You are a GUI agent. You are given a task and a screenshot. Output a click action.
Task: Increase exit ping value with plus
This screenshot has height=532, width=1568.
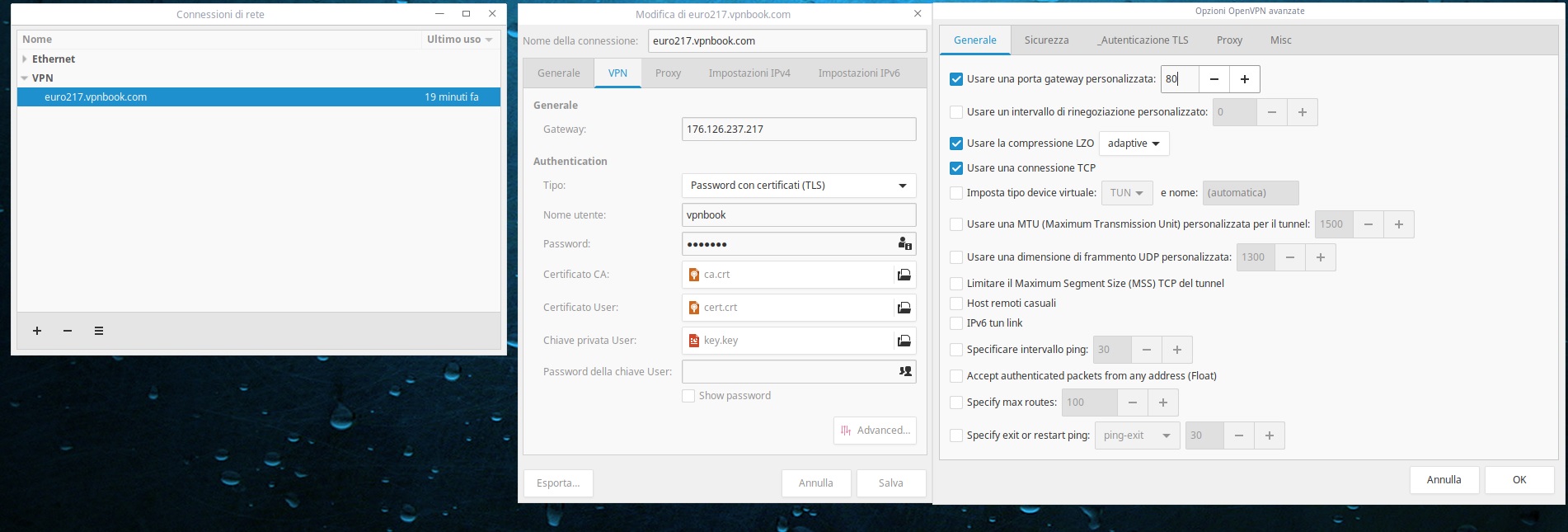(x=1270, y=435)
